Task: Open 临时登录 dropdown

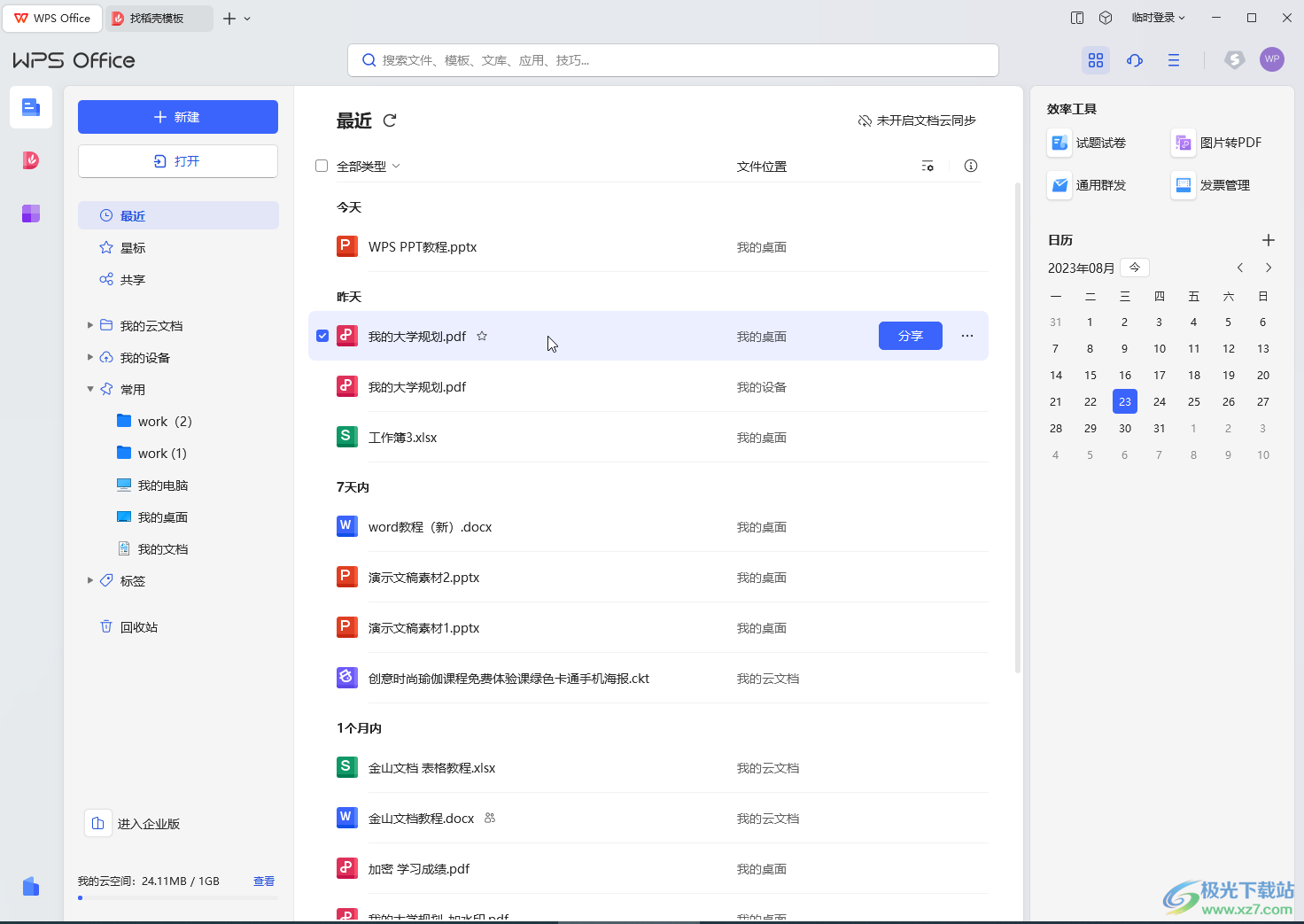Action: click(1158, 18)
